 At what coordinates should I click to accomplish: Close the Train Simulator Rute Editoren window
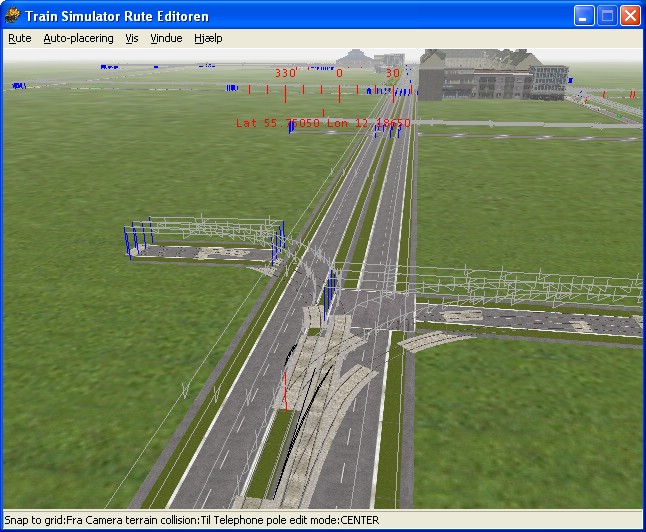[630, 16]
